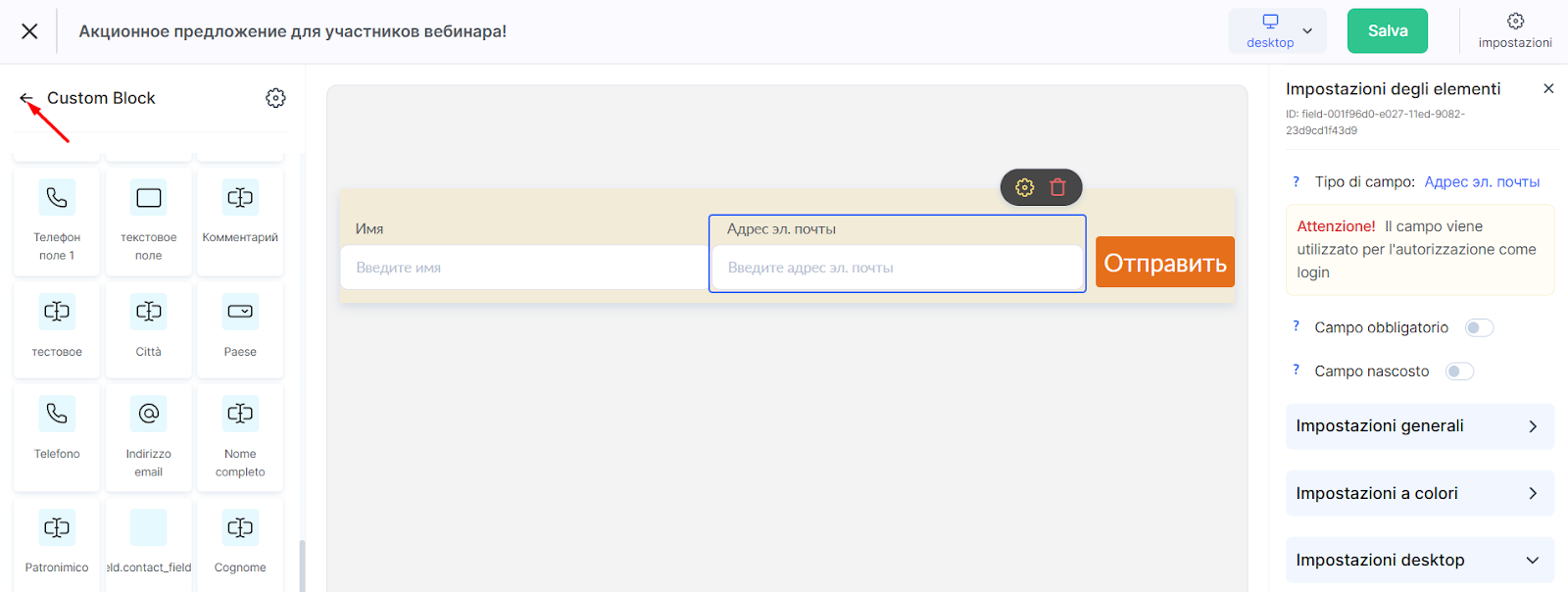Delete the selected form element with trash icon
1568x592 pixels.
1058,187
